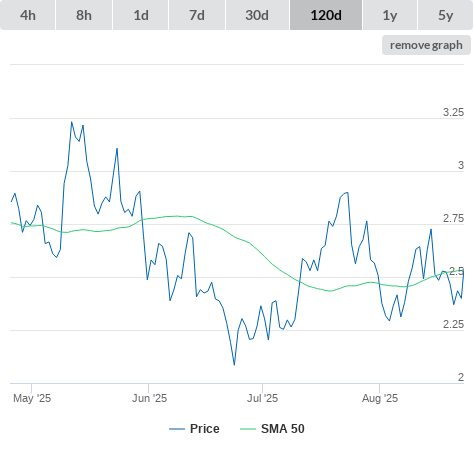Select the 7d range tab
The height and width of the screenshot is (455, 474).
coord(197,15)
